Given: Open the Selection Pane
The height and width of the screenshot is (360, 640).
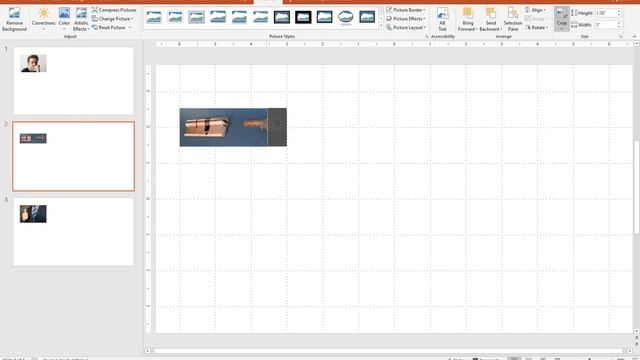Looking at the screenshot, I should click(x=513, y=20).
